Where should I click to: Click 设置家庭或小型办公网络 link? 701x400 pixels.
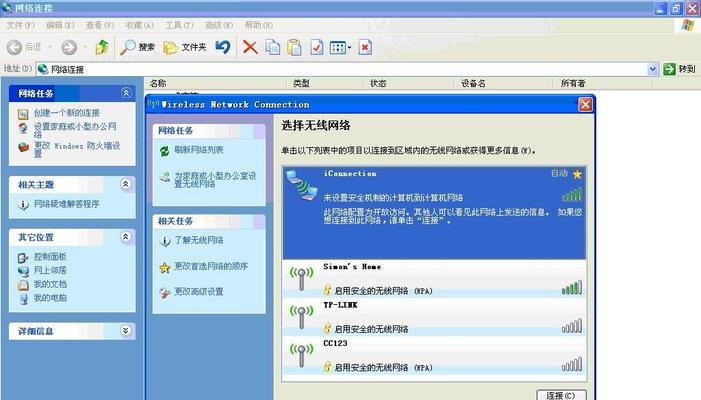(75, 130)
